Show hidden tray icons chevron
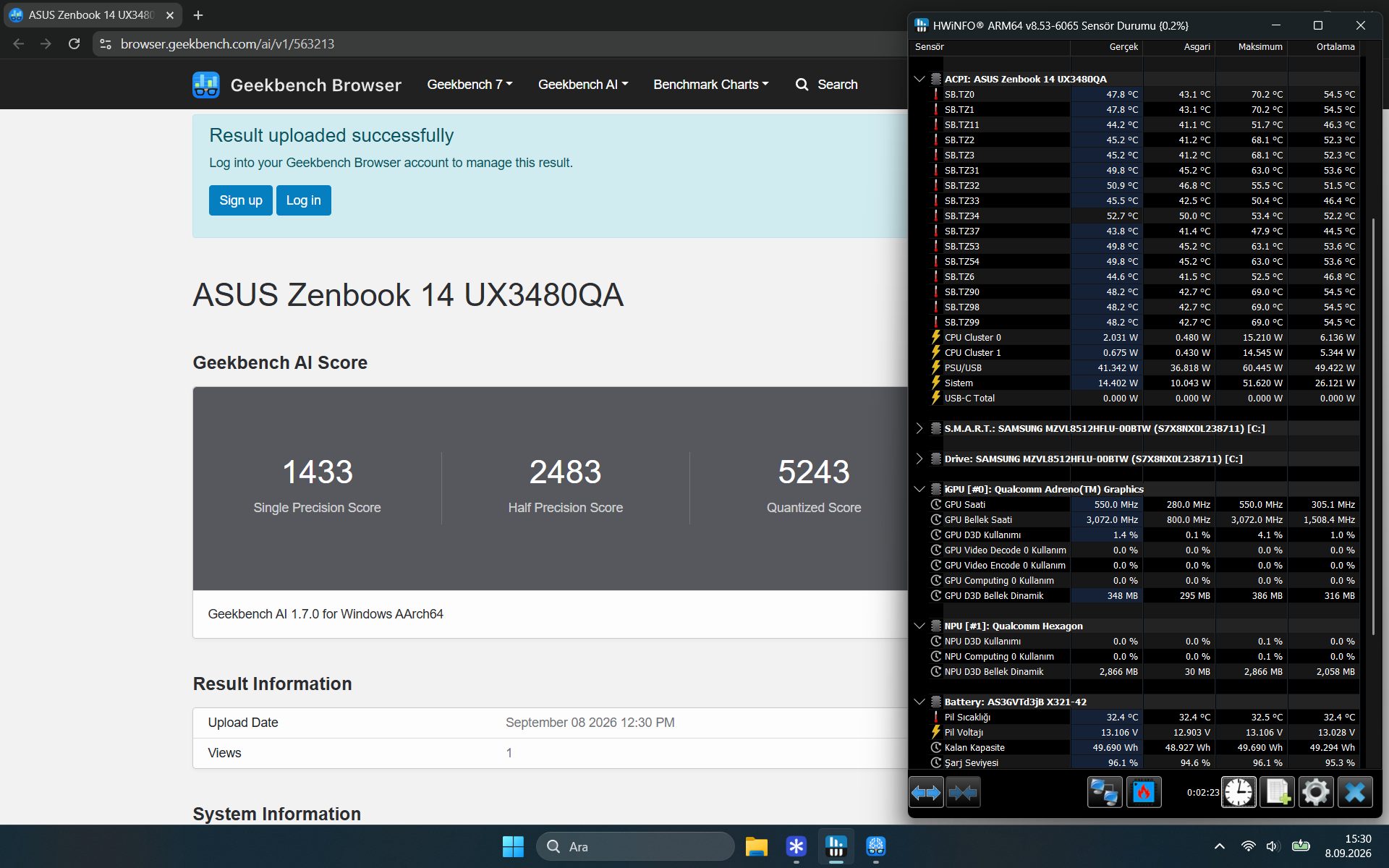The height and width of the screenshot is (868, 1389). coord(1220,846)
